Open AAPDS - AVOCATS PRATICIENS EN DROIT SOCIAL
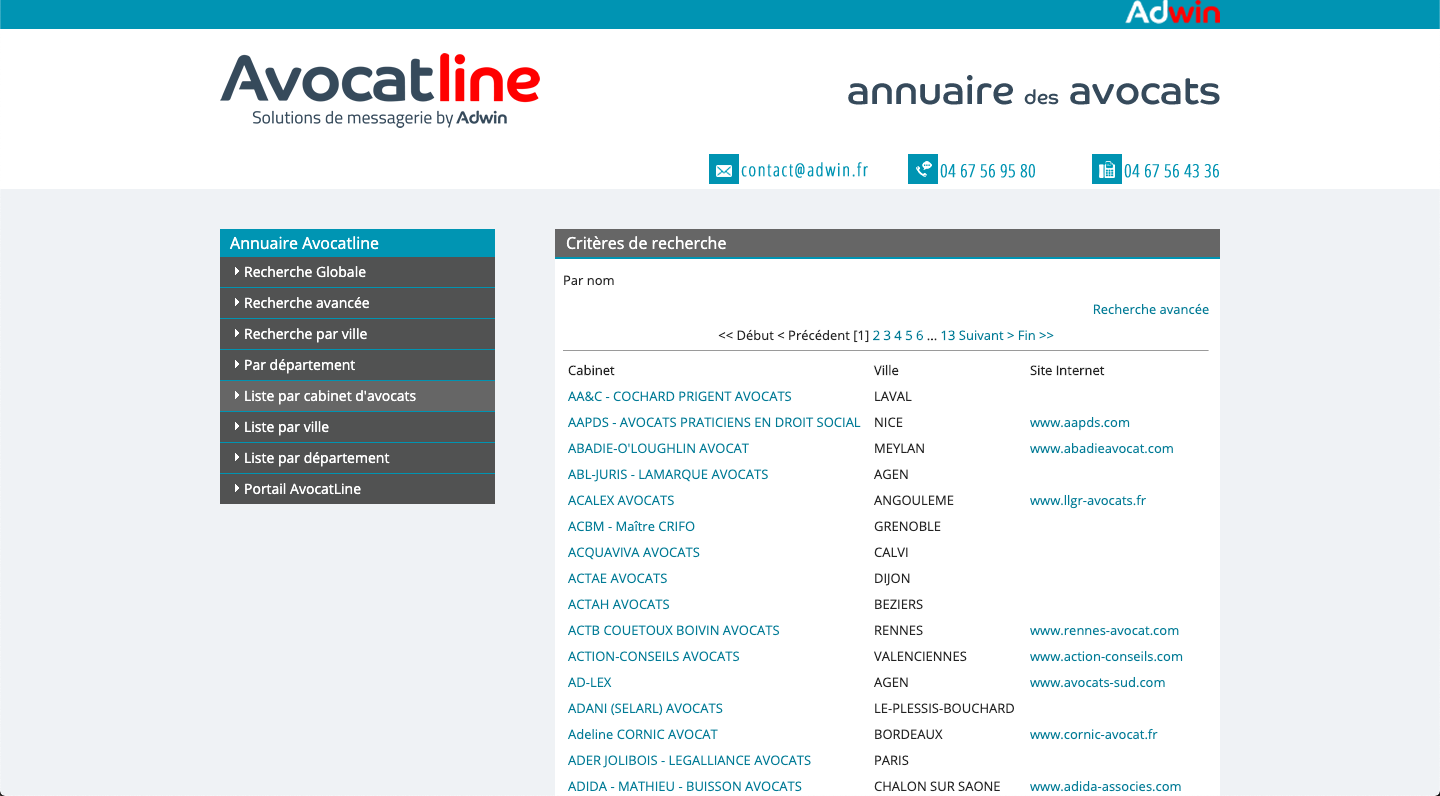The width and height of the screenshot is (1440, 796). (x=714, y=423)
